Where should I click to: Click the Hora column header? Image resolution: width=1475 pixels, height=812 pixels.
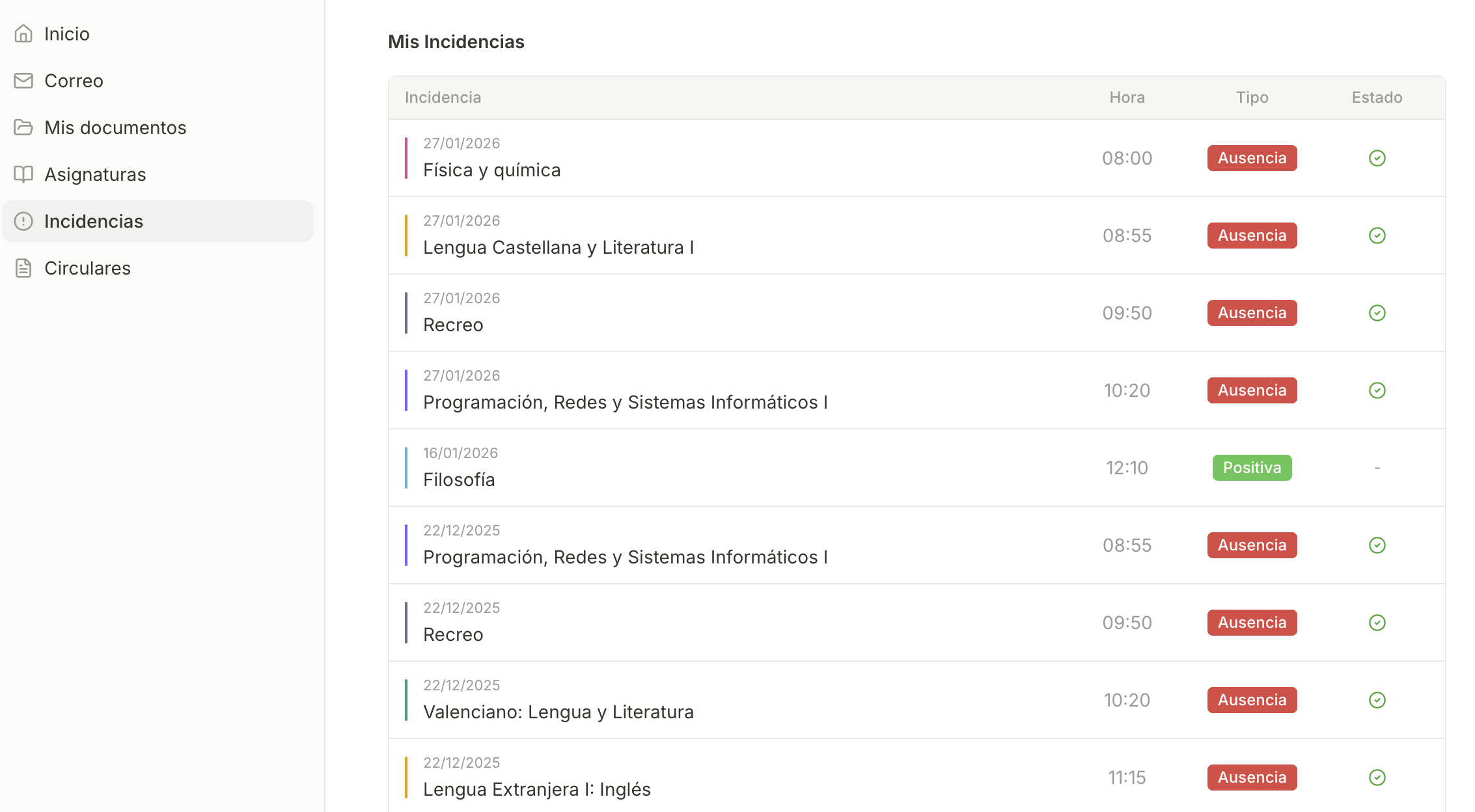click(x=1127, y=98)
